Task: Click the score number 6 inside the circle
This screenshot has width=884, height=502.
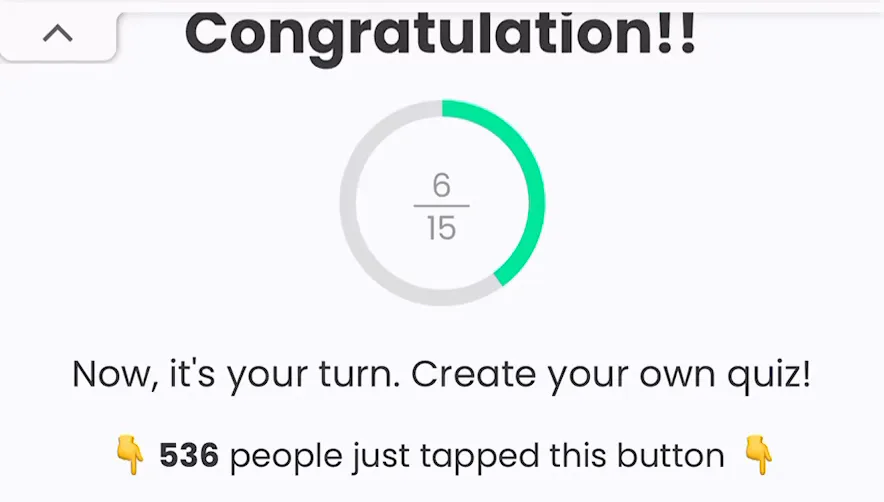Action: pos(441,185)
